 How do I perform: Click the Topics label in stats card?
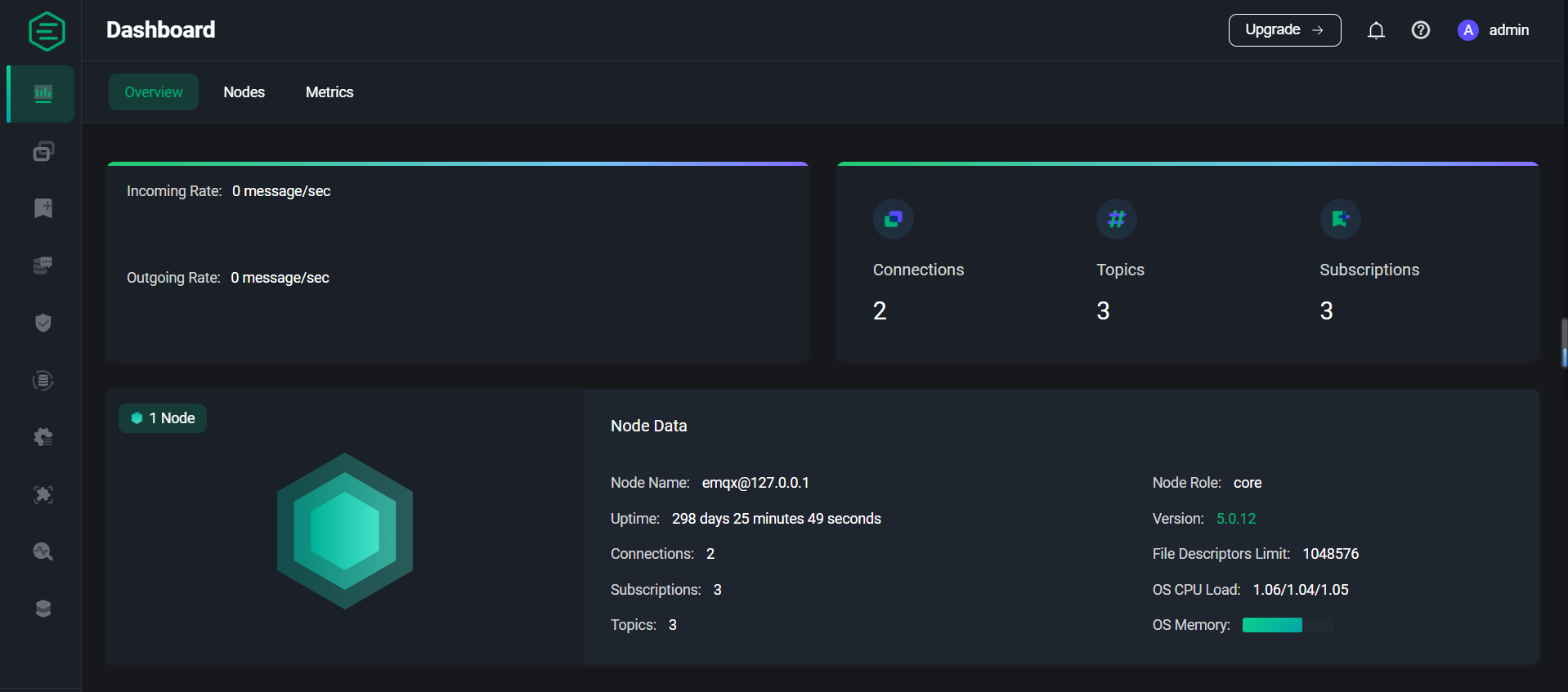[x=1120, y=270]
